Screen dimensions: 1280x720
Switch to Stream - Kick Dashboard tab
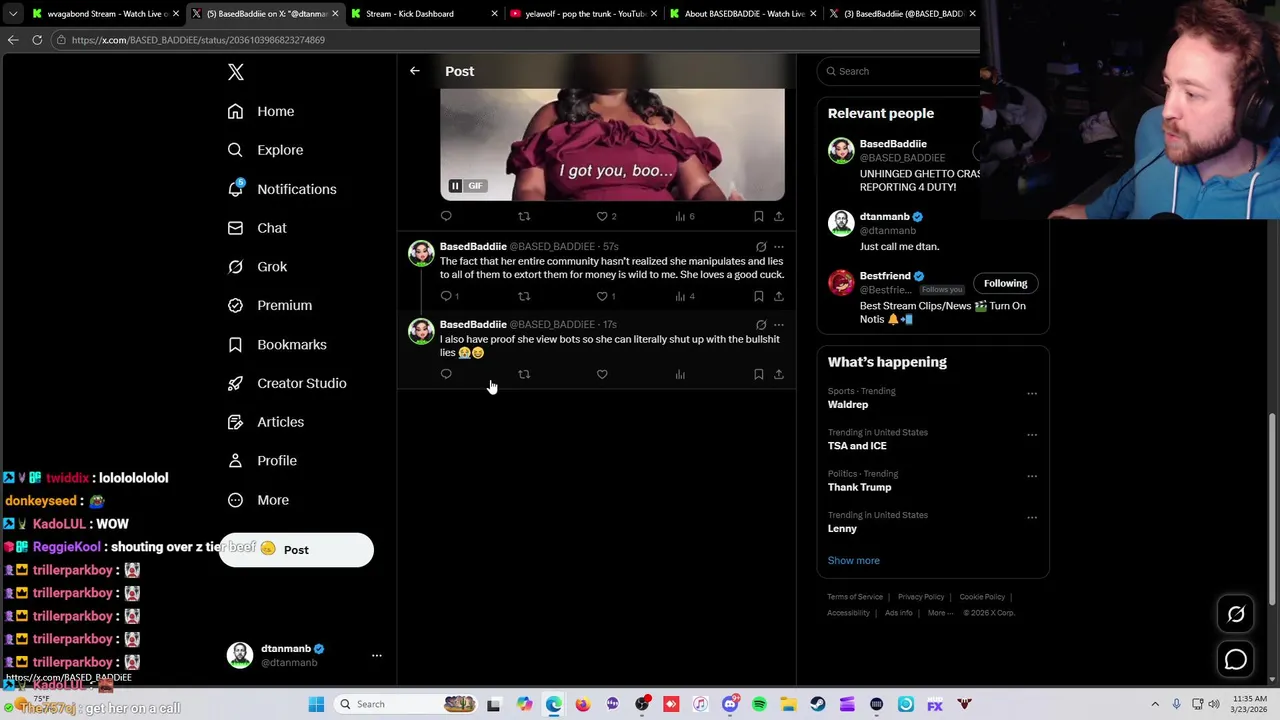tap(420, 14)
